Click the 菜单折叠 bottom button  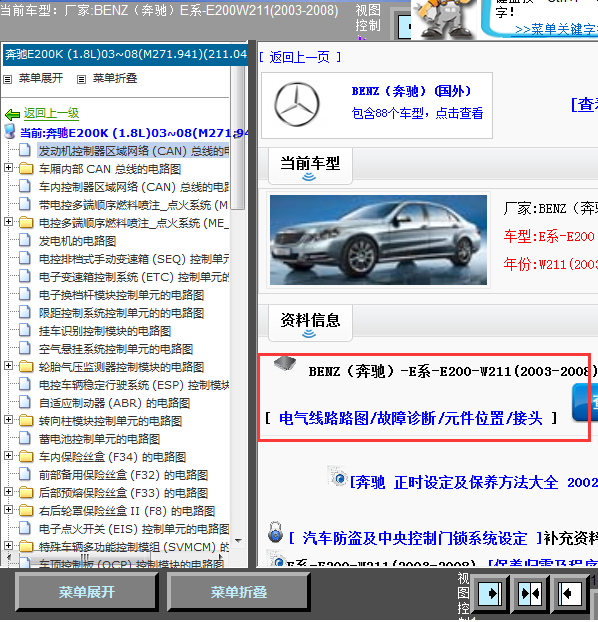coord(238,592)
